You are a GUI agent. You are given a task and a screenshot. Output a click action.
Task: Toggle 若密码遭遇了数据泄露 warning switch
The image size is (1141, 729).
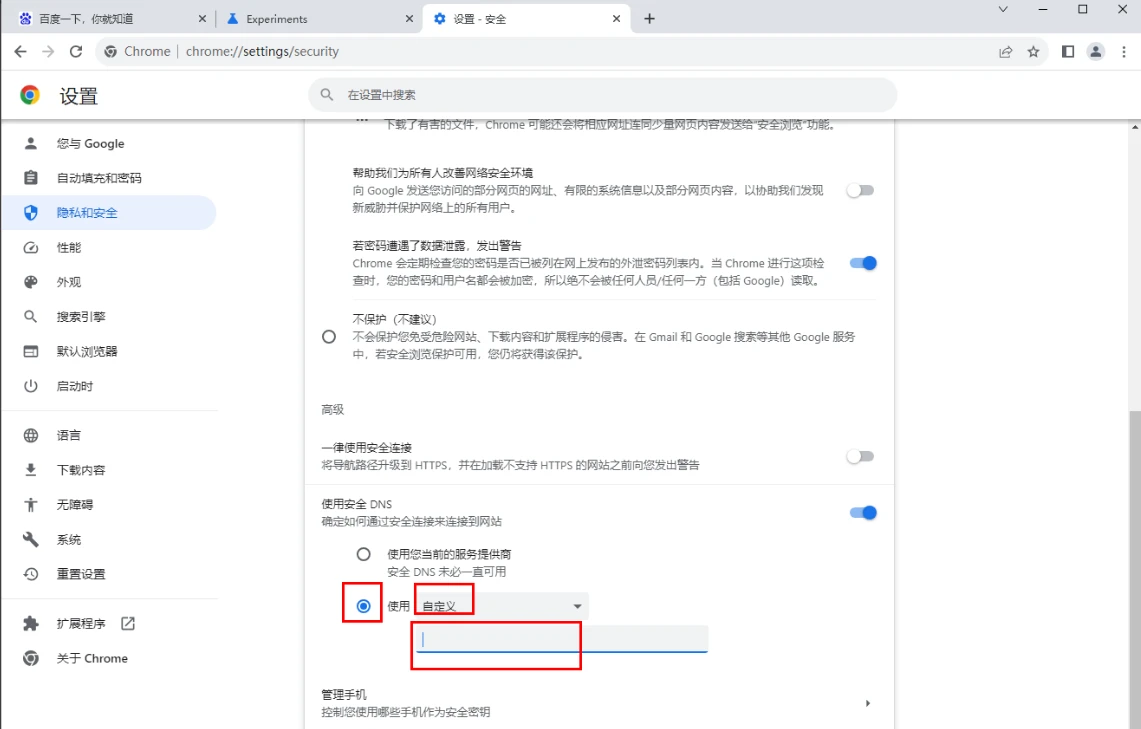863,263
